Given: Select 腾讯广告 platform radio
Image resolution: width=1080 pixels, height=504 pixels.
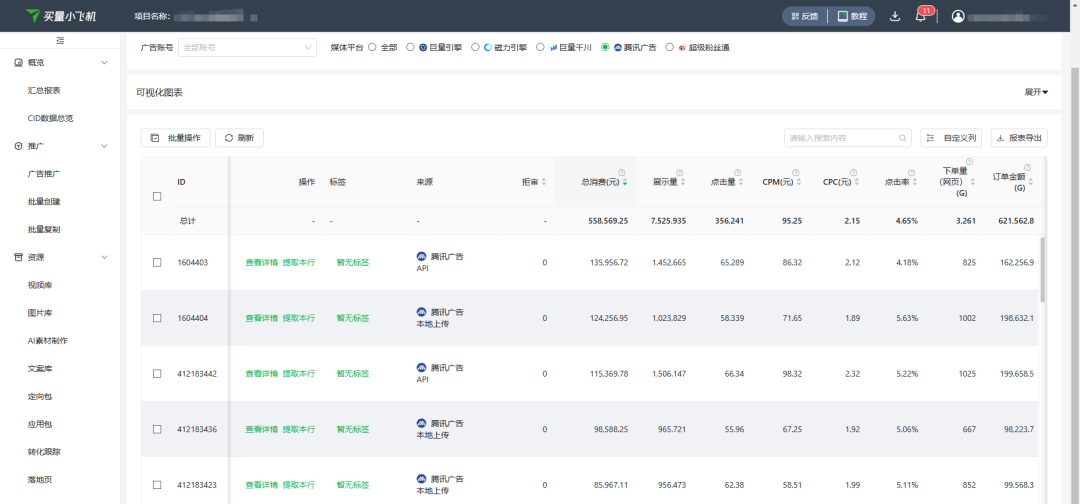Looking at the screenshot, I should pyautogui.click(x=605, y=48).
